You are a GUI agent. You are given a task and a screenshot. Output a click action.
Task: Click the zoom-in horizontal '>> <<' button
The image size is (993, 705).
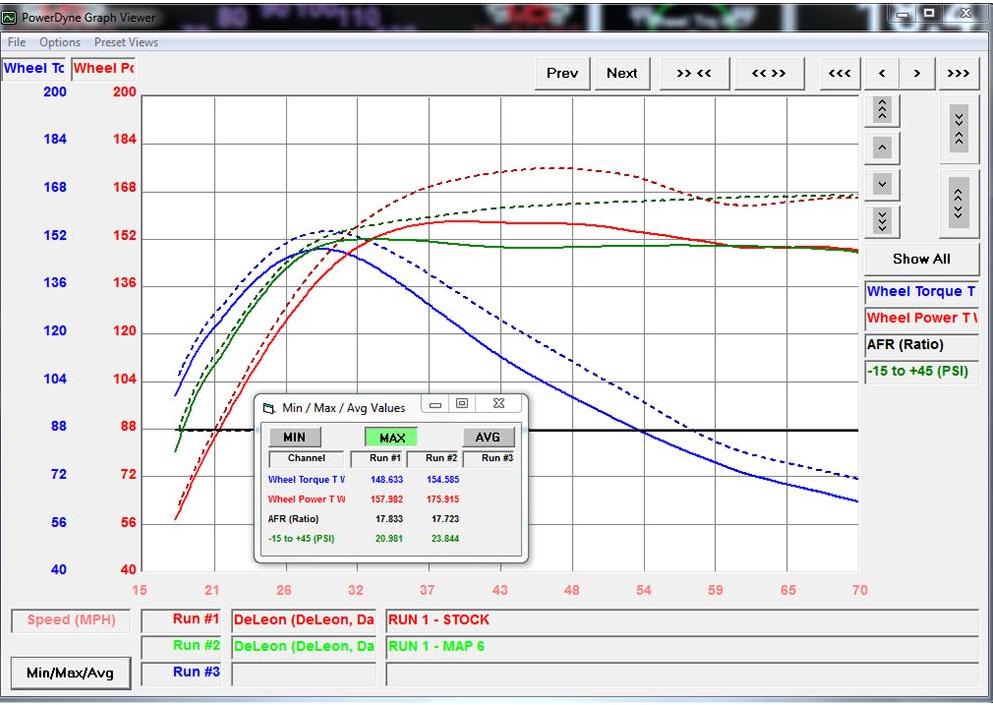(694, 73)
